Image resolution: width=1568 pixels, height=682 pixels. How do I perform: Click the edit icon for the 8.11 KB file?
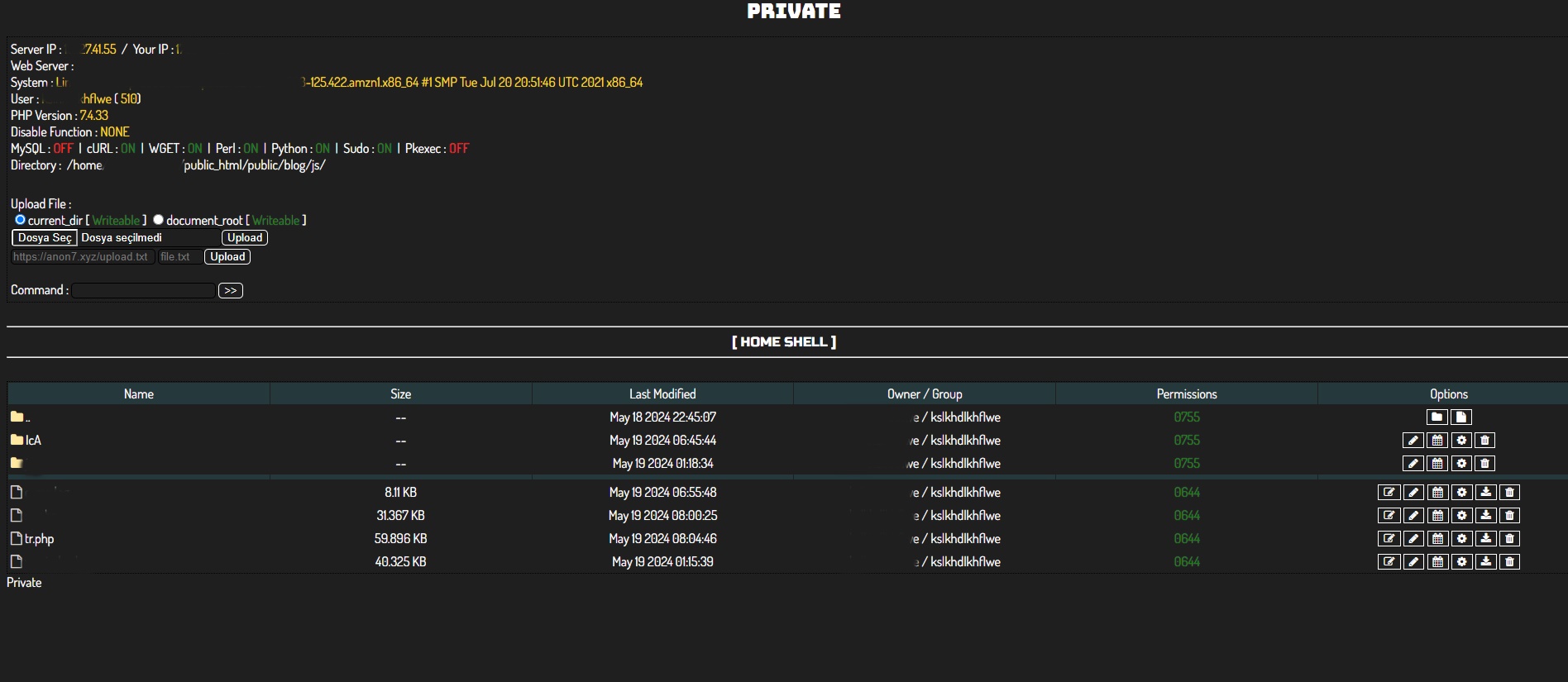(1389, 493)
